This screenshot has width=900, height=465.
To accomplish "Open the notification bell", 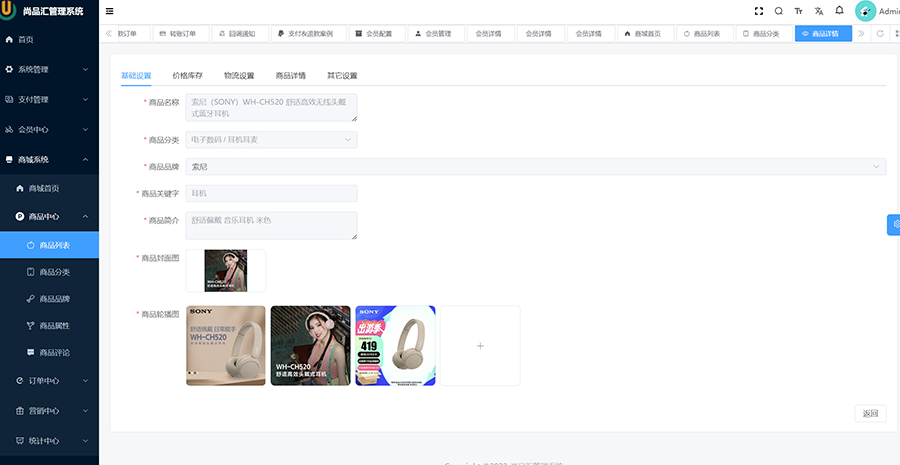I will [x=839, y=10].
